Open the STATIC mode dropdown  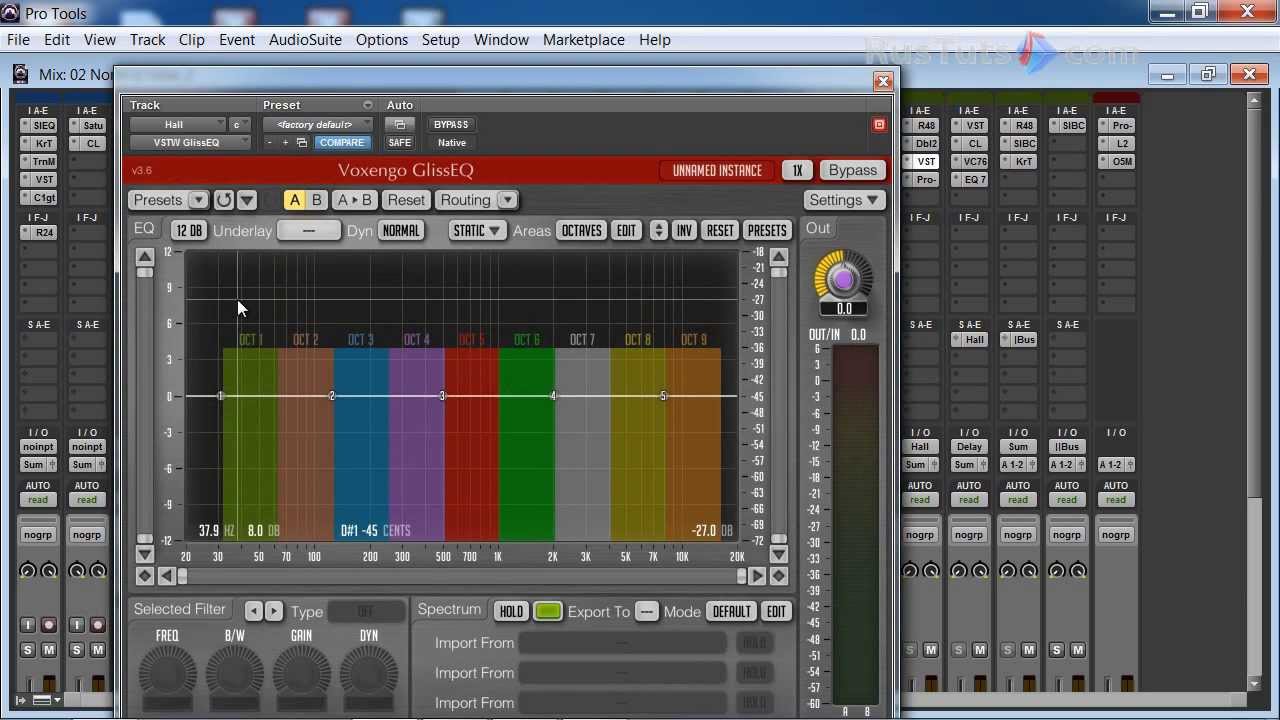click(477, 230)
